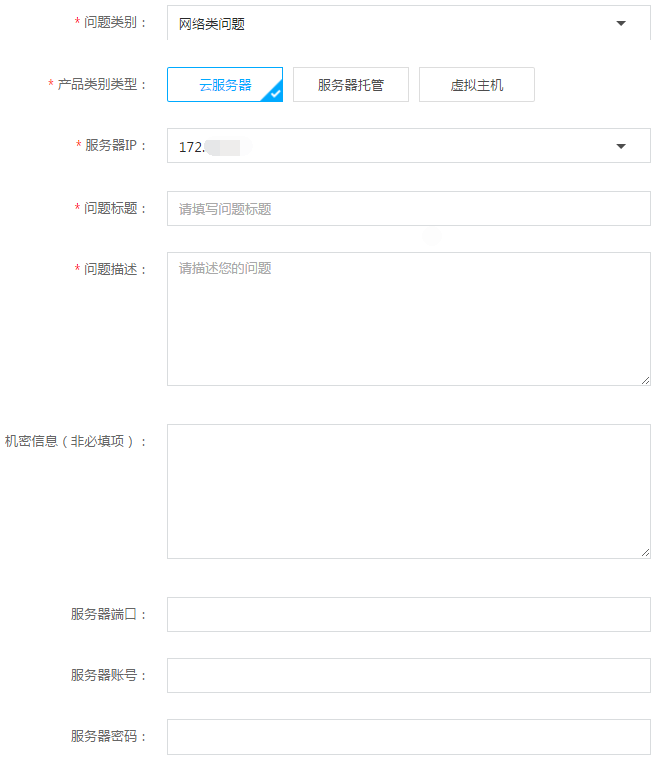Focus the 服务器密码 input field
This screenshot has width=661, height=765.
point(409,737)
